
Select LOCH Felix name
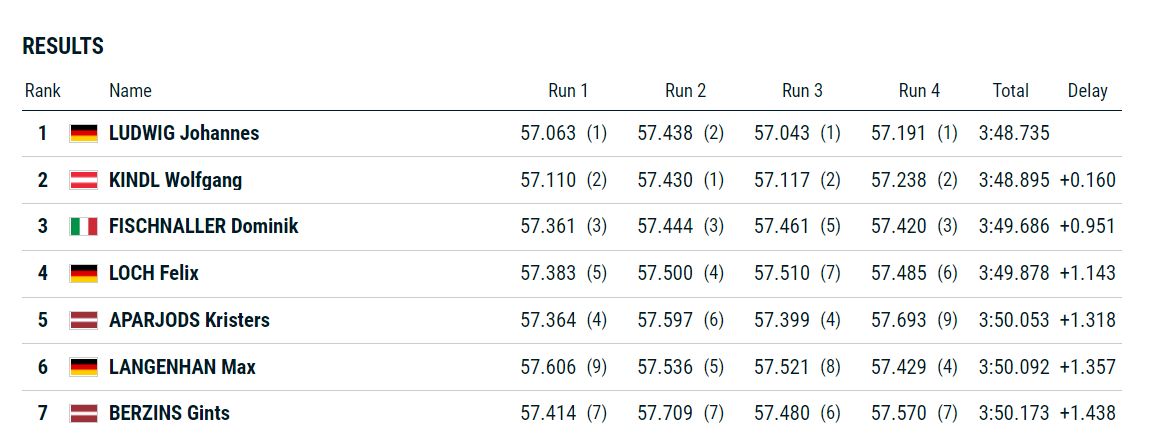tap(154, 273)
